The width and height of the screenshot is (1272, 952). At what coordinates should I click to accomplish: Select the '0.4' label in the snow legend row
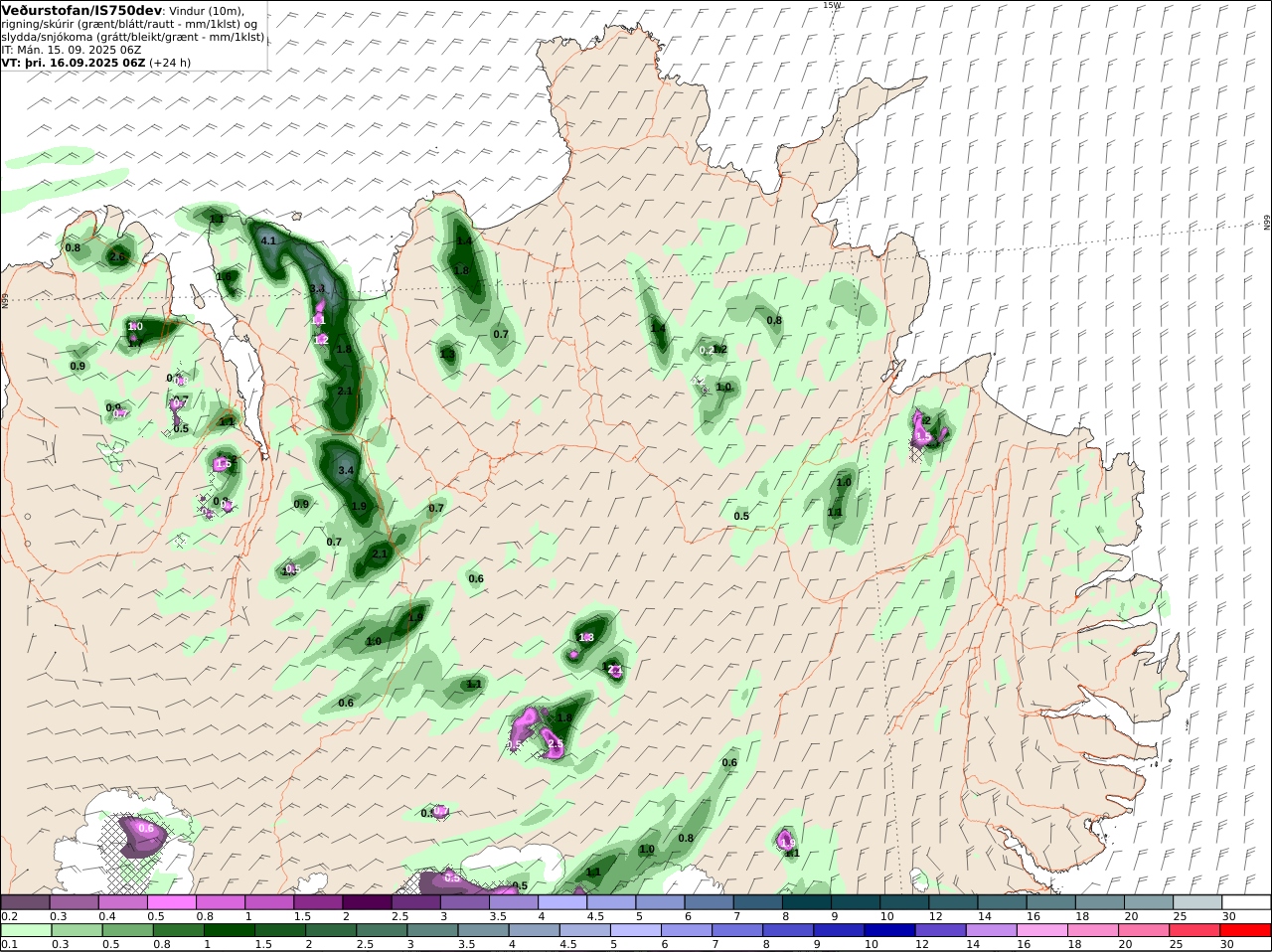point(107,916)
